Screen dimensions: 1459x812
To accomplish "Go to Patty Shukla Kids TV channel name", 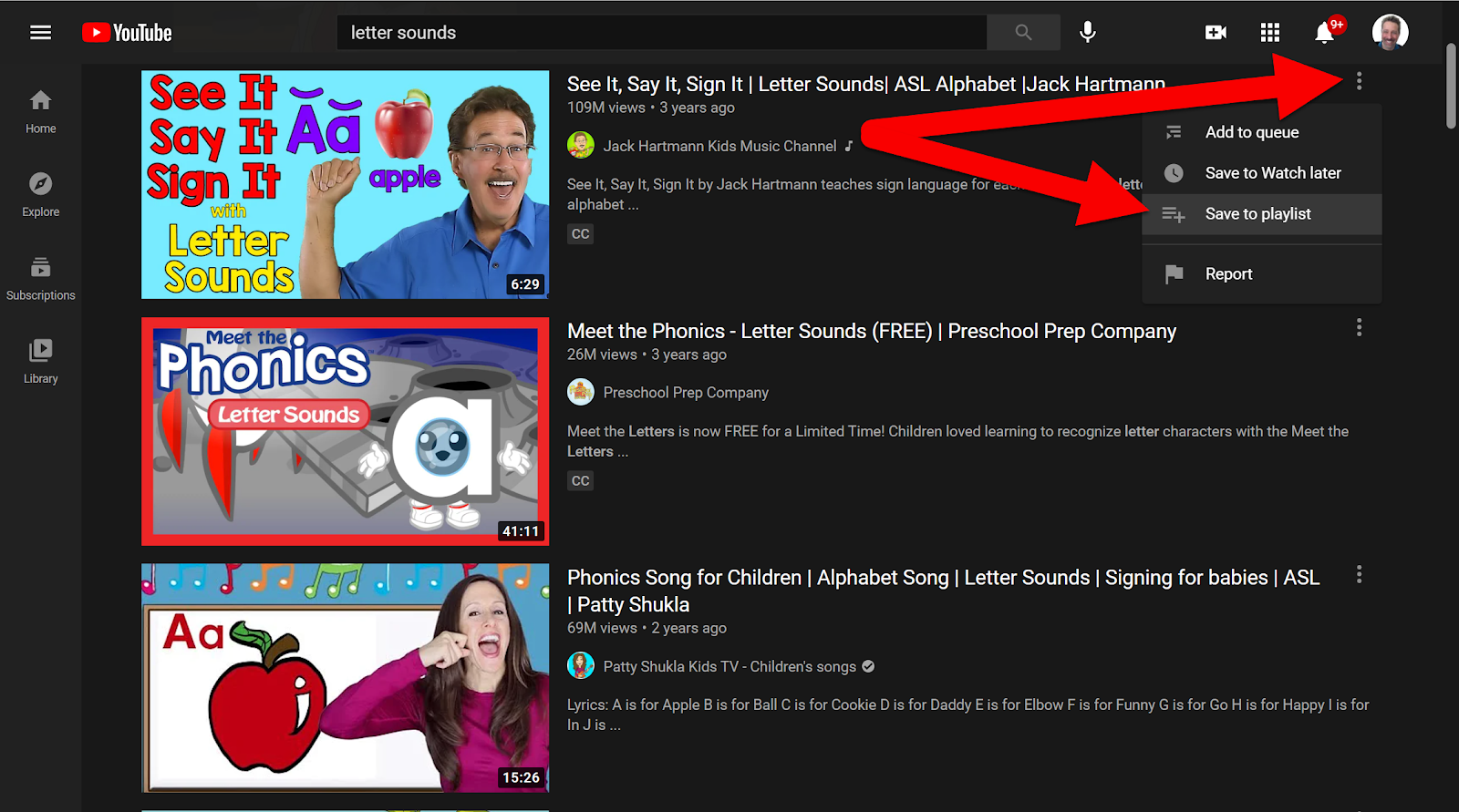I will pos(729,666).
